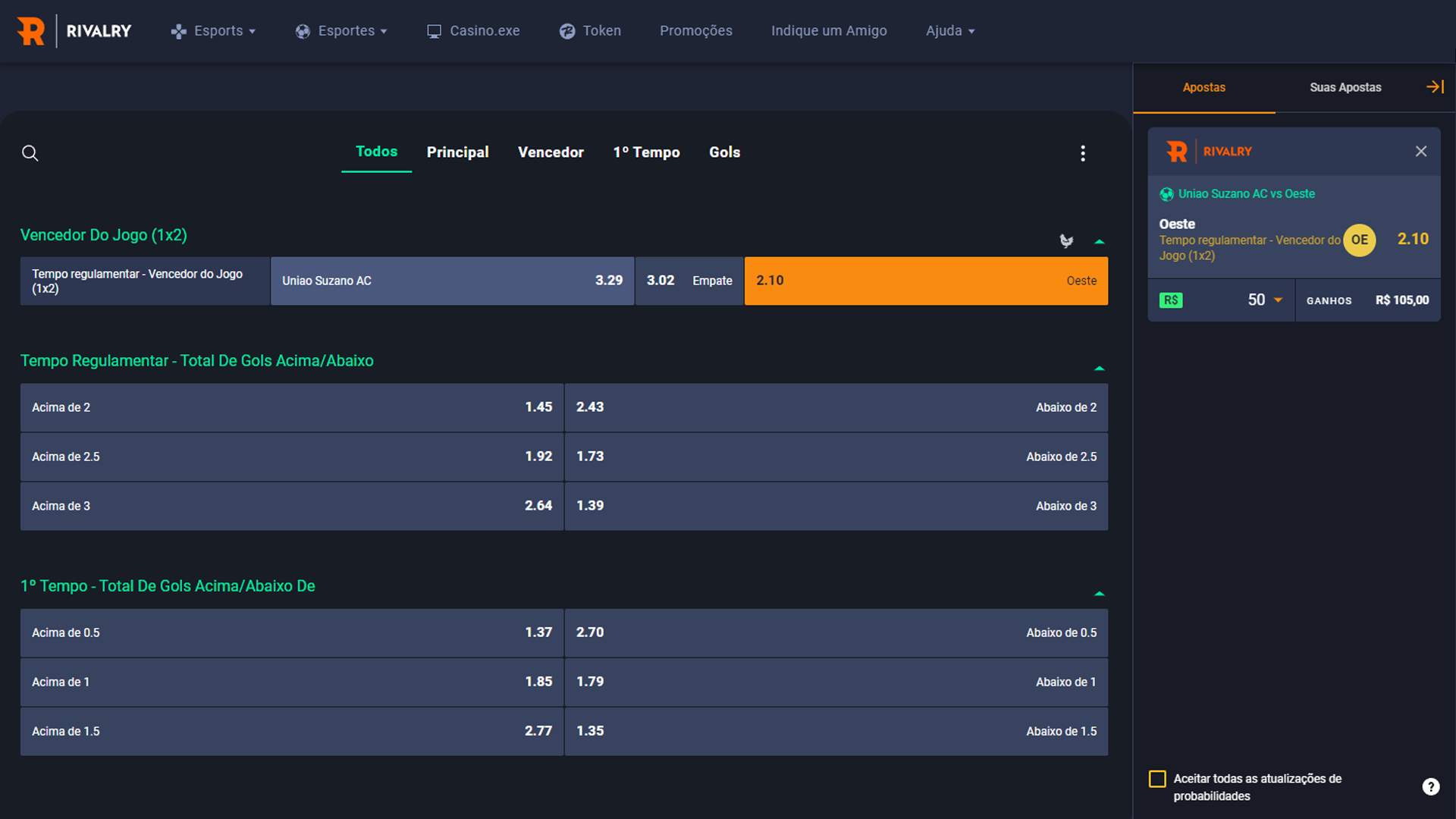Click the R$ currency badge
The width and height of the screenshot is (1456, 819).
(x=1171, y=300)
